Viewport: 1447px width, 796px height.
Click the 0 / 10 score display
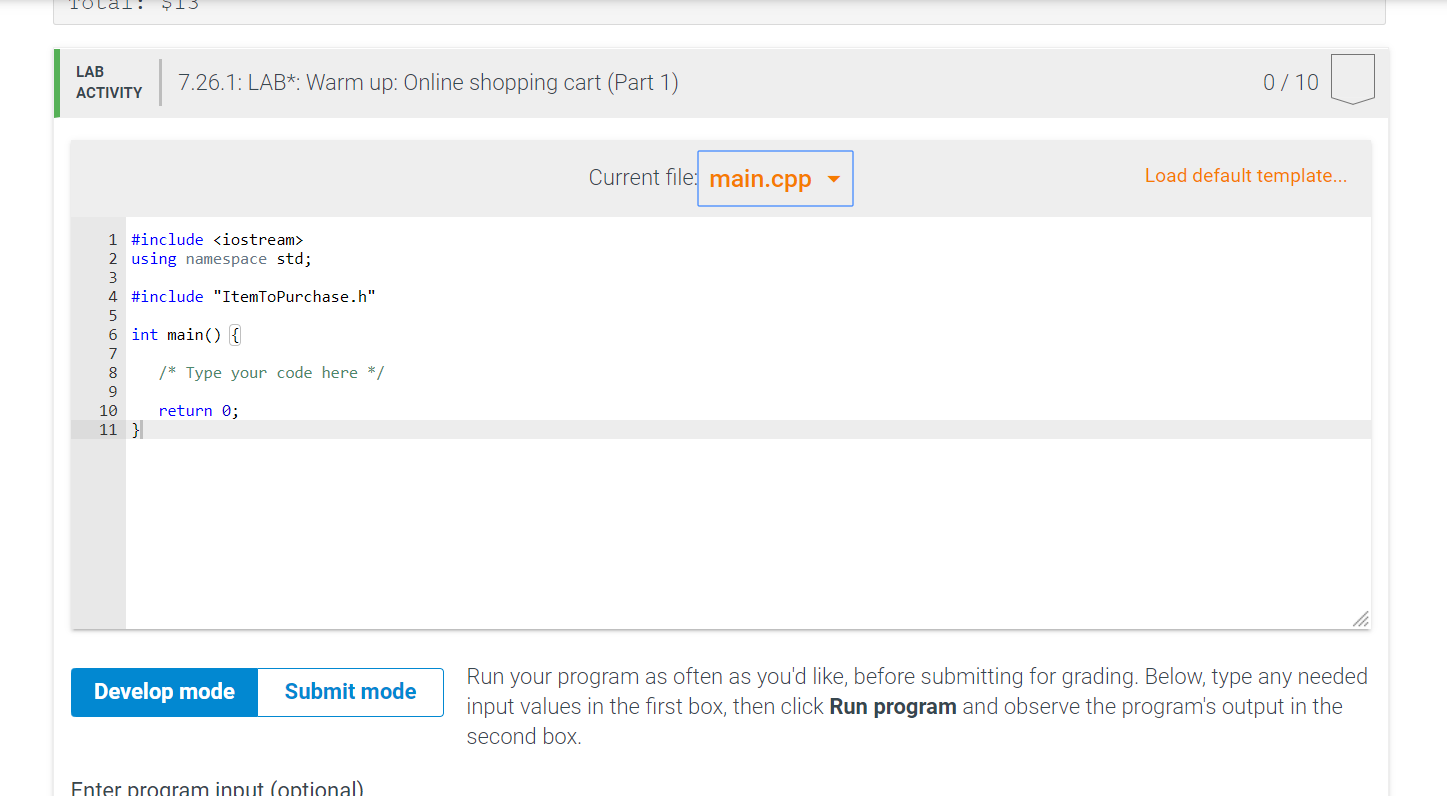tap(1291, 82)
